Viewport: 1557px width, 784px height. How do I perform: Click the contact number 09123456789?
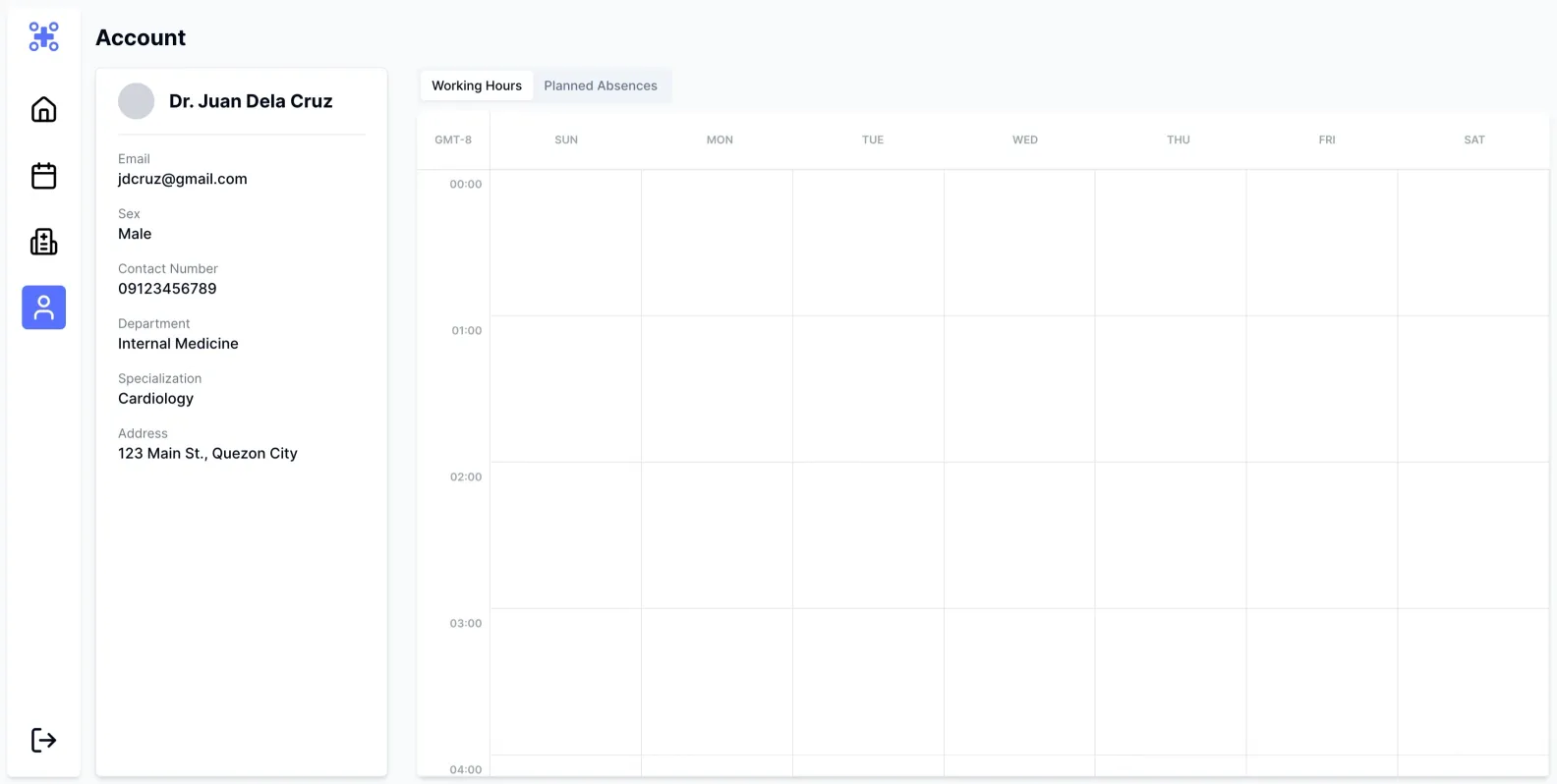pos(167,289)
